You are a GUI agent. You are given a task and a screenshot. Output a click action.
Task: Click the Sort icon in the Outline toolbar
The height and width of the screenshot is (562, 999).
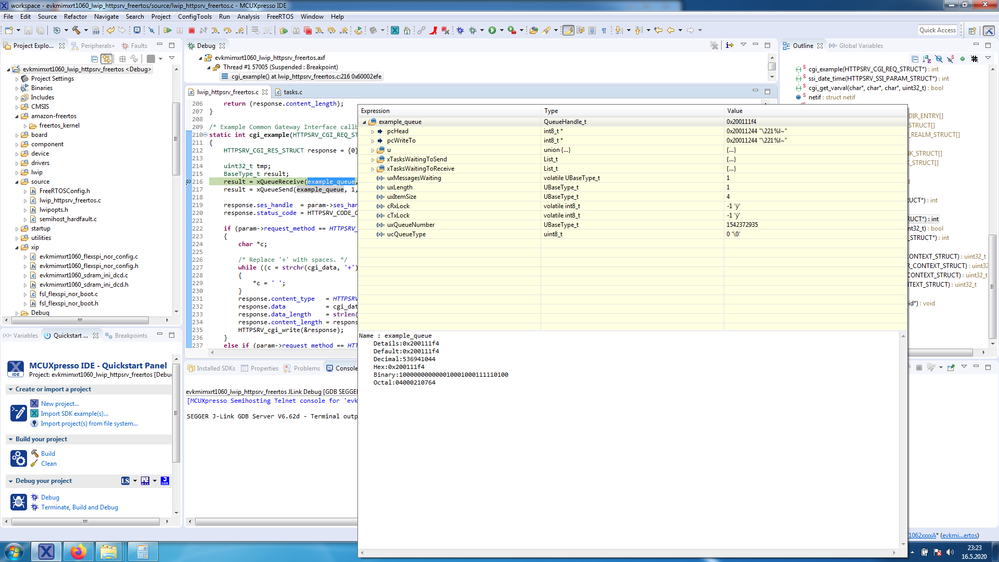tap(928, 59)
